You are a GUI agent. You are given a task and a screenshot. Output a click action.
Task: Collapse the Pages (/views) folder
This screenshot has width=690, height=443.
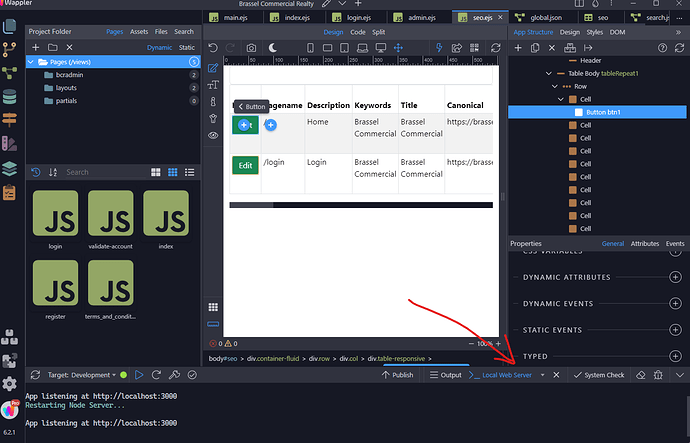tap(31, 62)
